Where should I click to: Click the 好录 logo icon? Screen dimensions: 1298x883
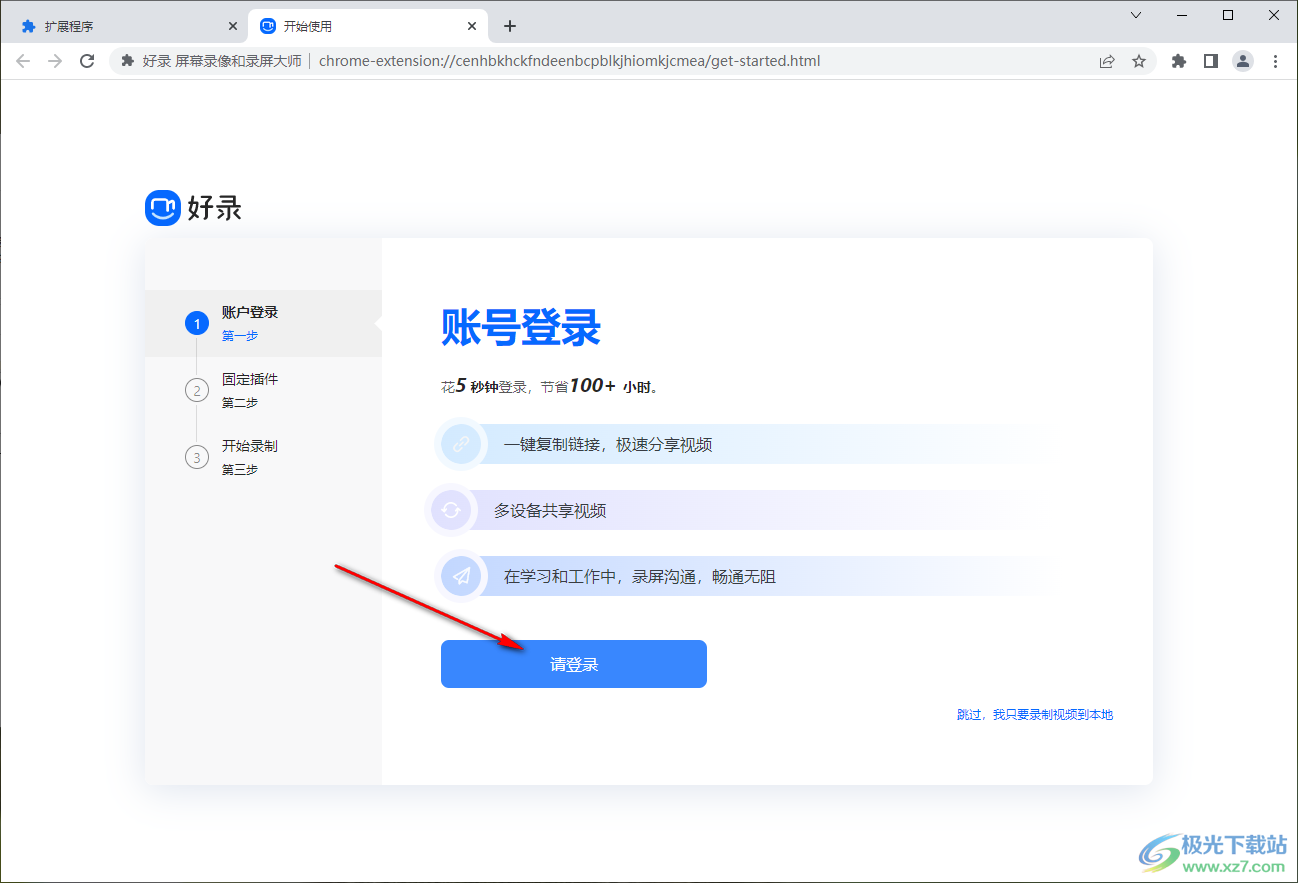coord(162,208)
